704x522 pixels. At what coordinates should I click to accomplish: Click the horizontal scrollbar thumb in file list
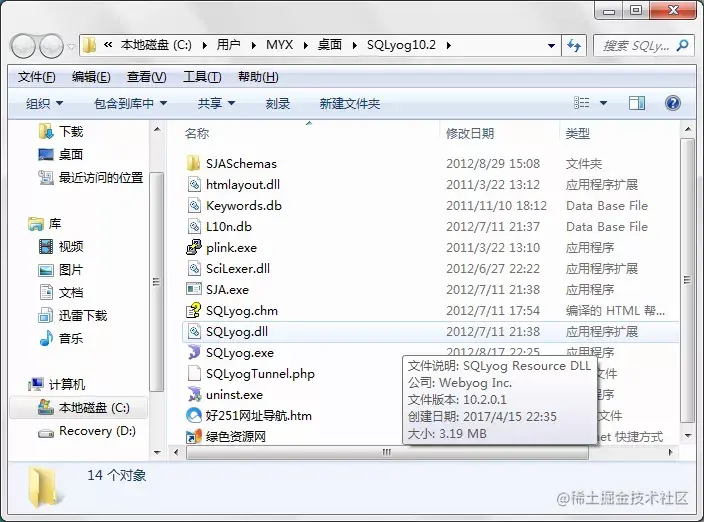(387, 452)
